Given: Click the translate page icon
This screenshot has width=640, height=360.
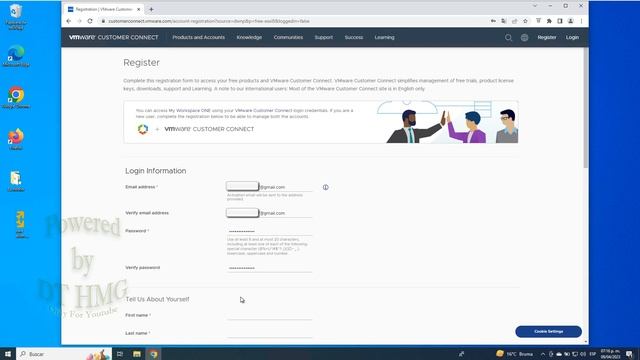Looking at the screenshot, I should click(504, 21).
